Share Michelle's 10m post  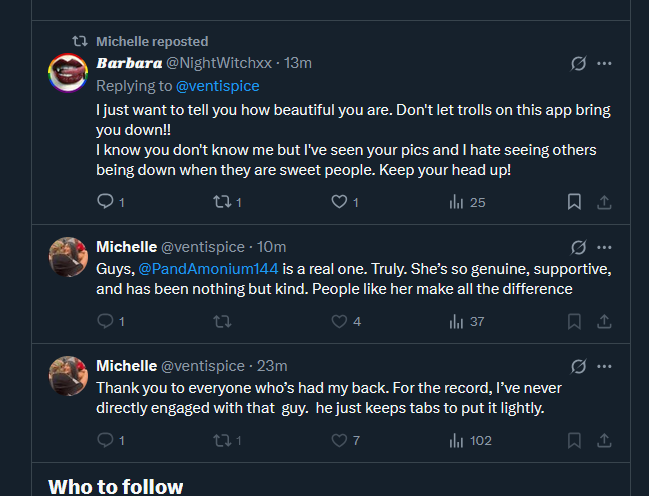[604, 321]
